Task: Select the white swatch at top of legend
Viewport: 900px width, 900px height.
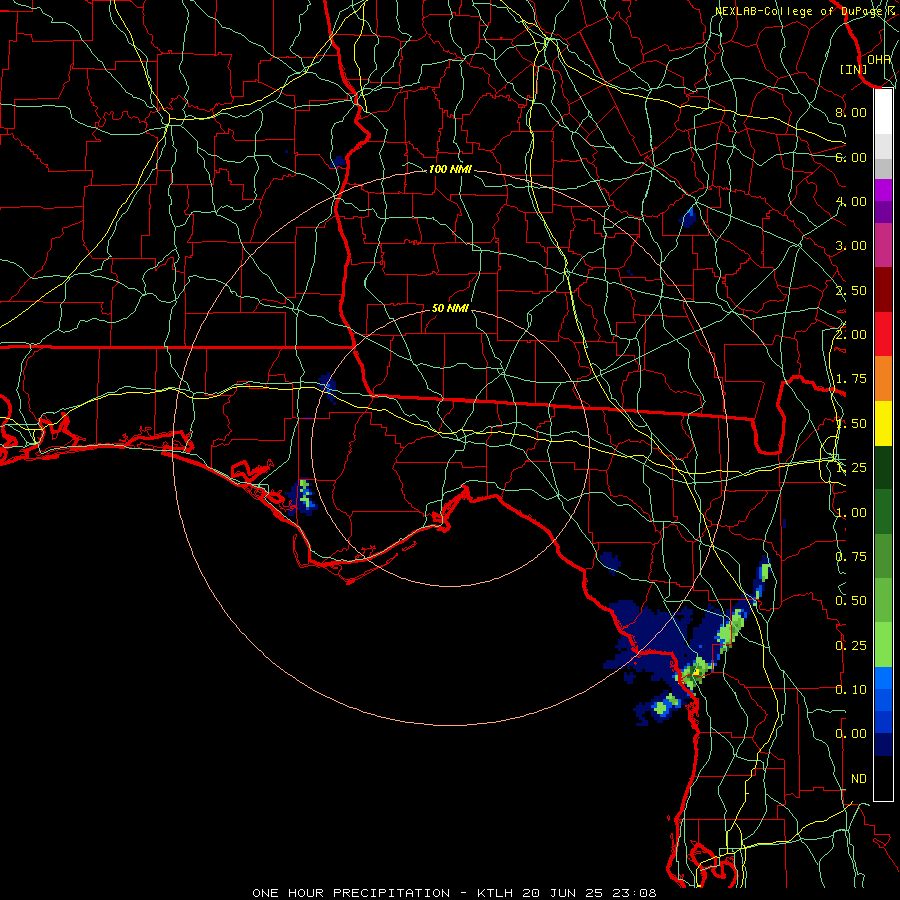Action: (x=883, y=112)
